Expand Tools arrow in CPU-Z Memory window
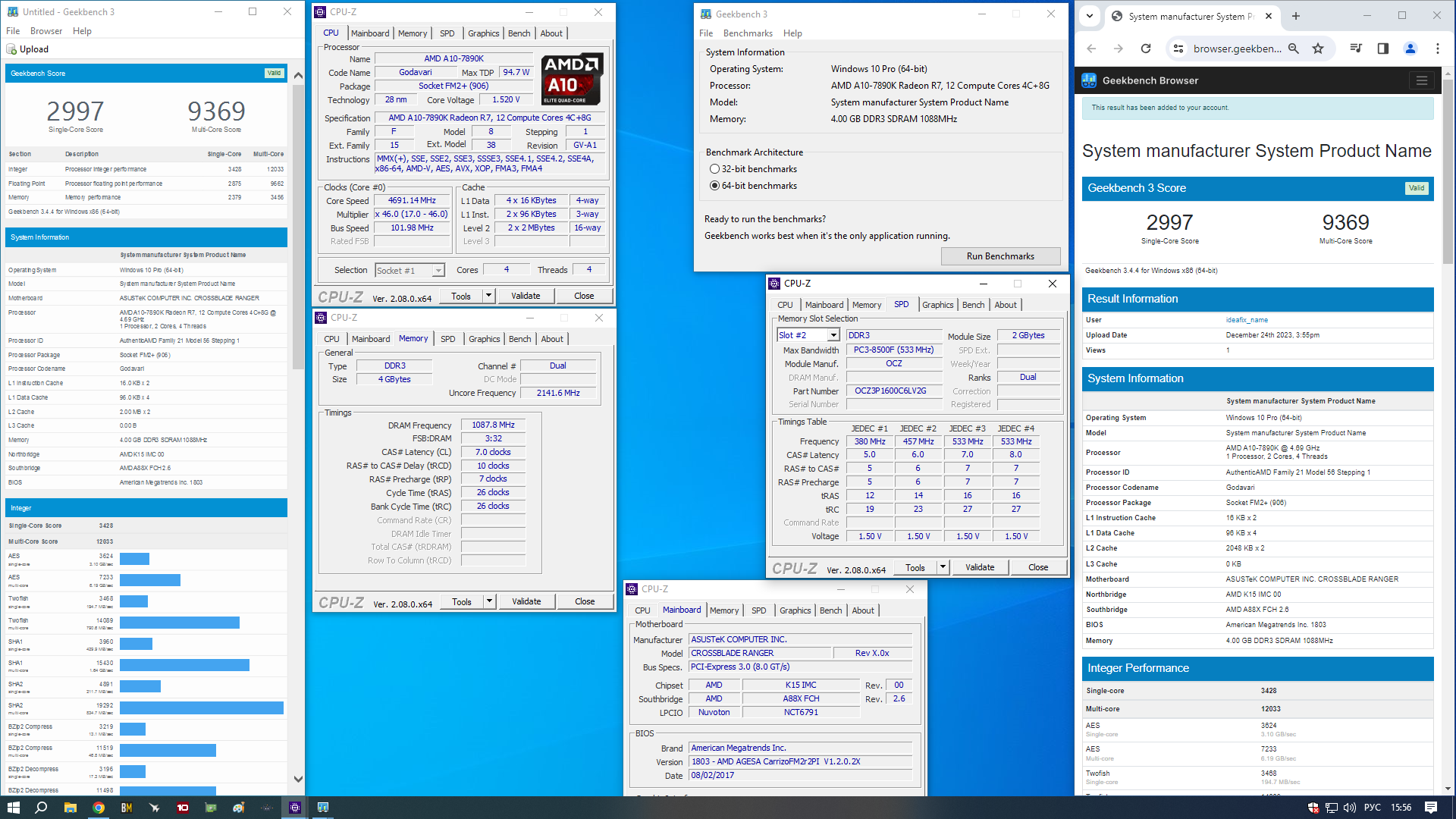This screenshot has width=1456, height=819. (490, 601)
